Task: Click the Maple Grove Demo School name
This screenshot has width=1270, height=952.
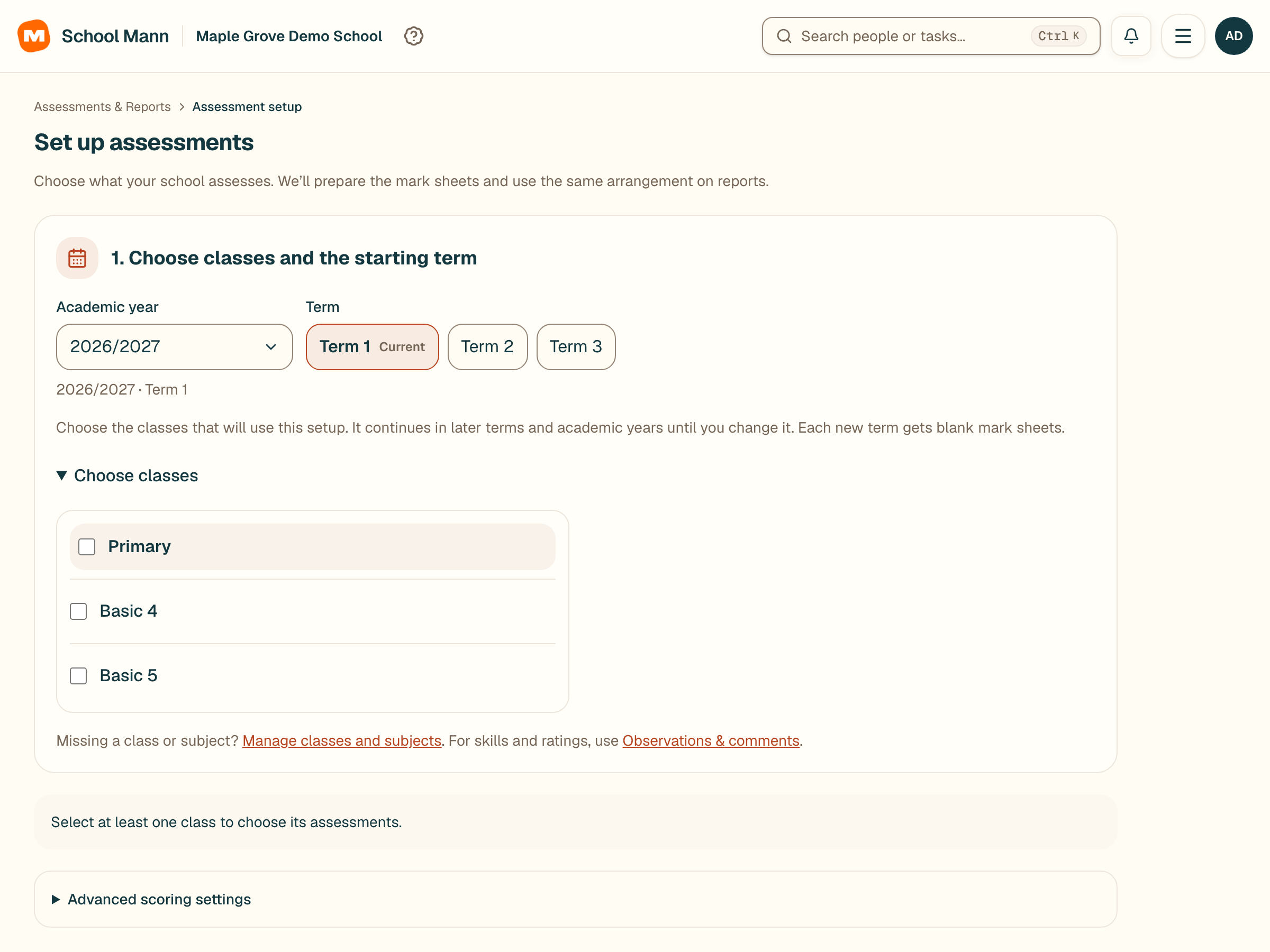Action: coord(289,36)
